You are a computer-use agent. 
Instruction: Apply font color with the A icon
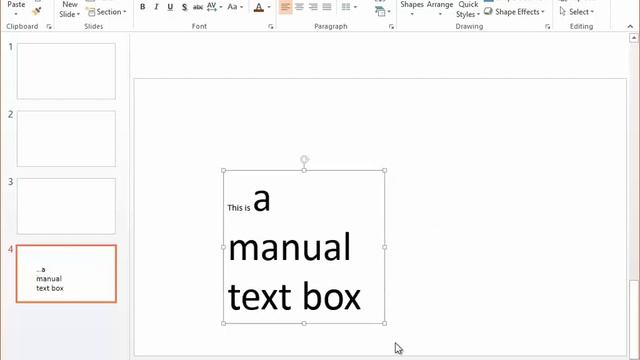click(259, 7)
